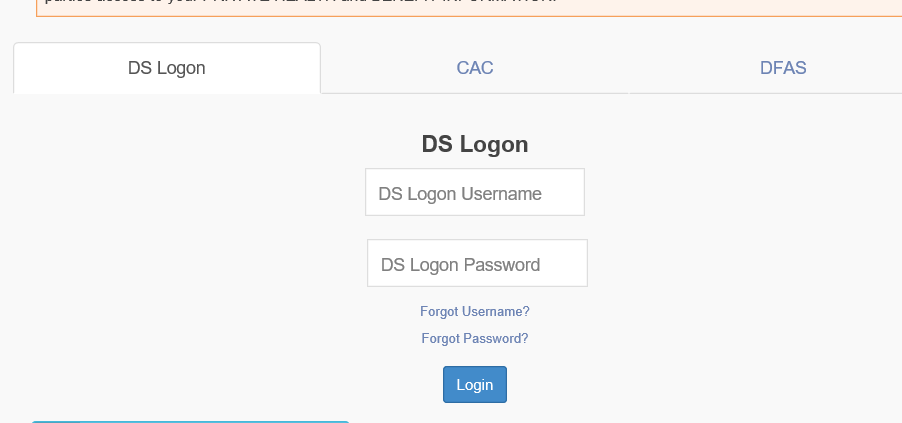
Task: Open the Forgot Username link
Action: tap(475, 312)
